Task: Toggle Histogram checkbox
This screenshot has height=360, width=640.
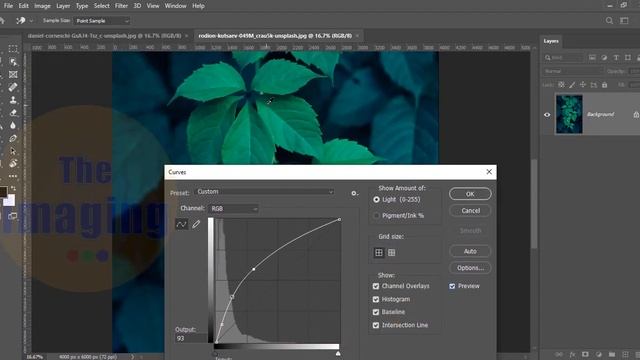Action: coord(376,299)
